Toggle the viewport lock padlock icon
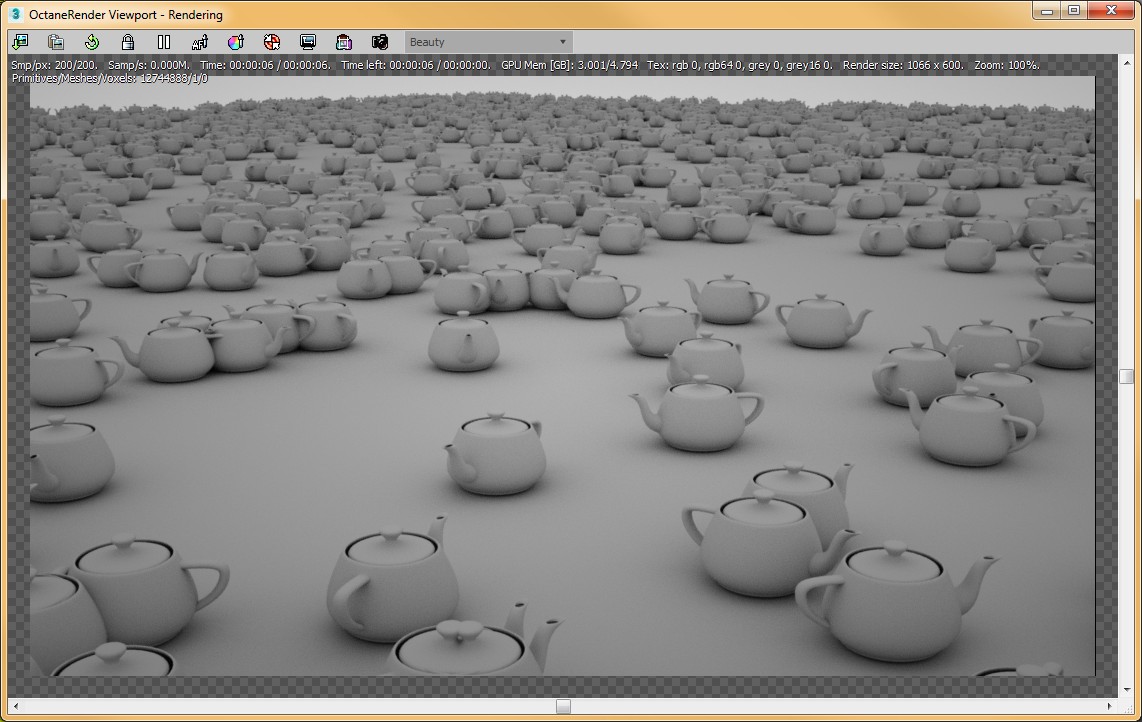Screen dimensions: 1142x722 tap(127, 42)
